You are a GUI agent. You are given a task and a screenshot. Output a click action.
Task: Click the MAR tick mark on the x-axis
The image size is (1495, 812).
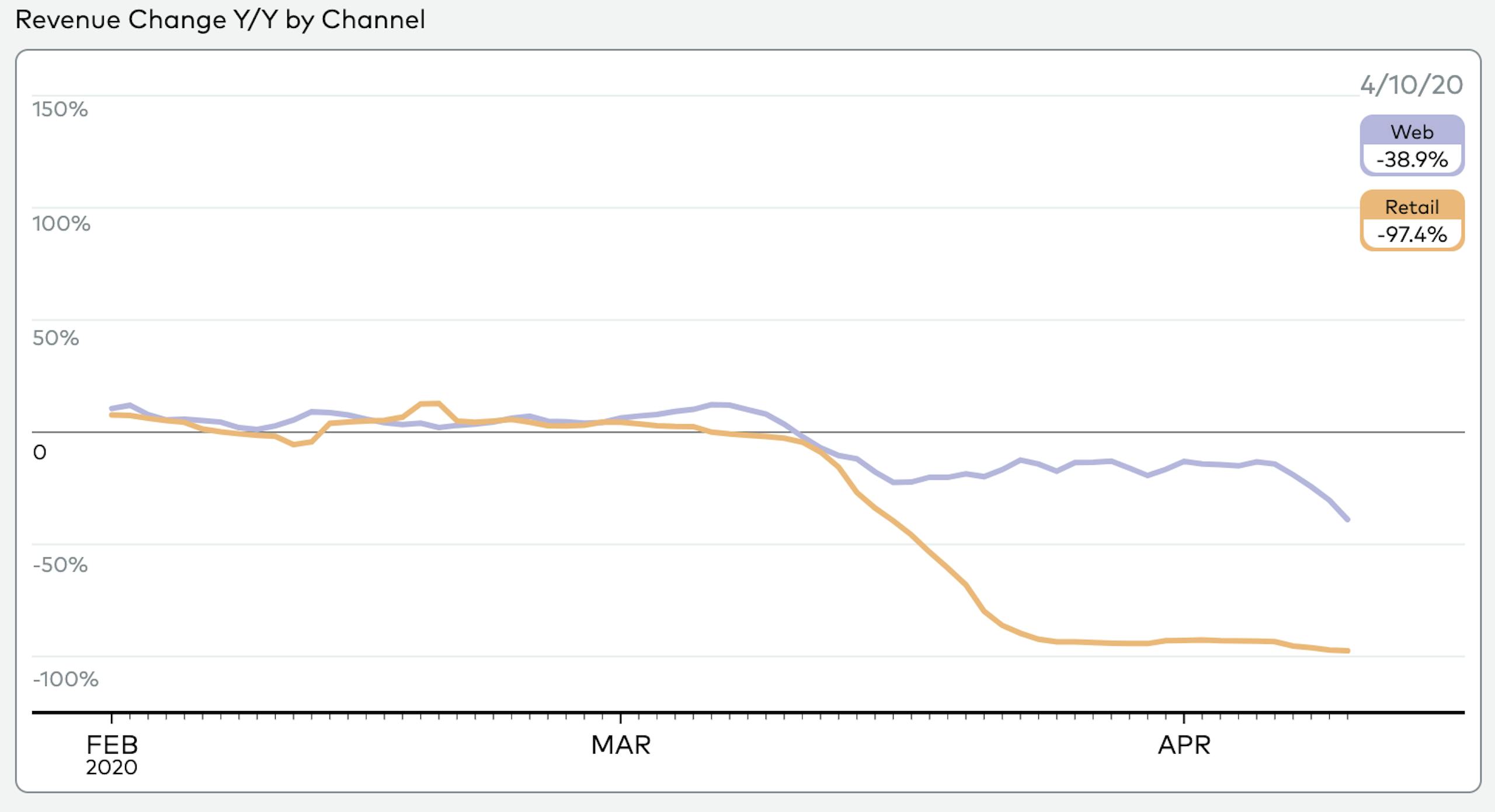coord(620,717)
